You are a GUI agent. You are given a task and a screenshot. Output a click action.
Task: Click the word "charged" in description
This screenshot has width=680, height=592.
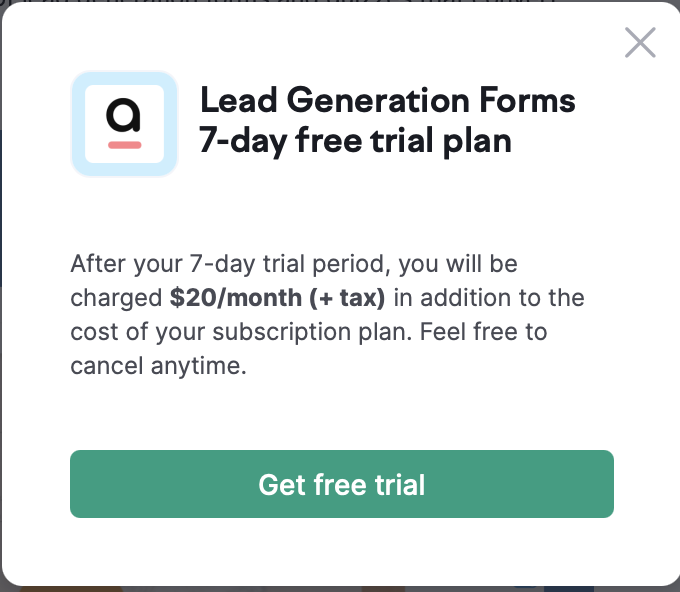click(116, 298)
